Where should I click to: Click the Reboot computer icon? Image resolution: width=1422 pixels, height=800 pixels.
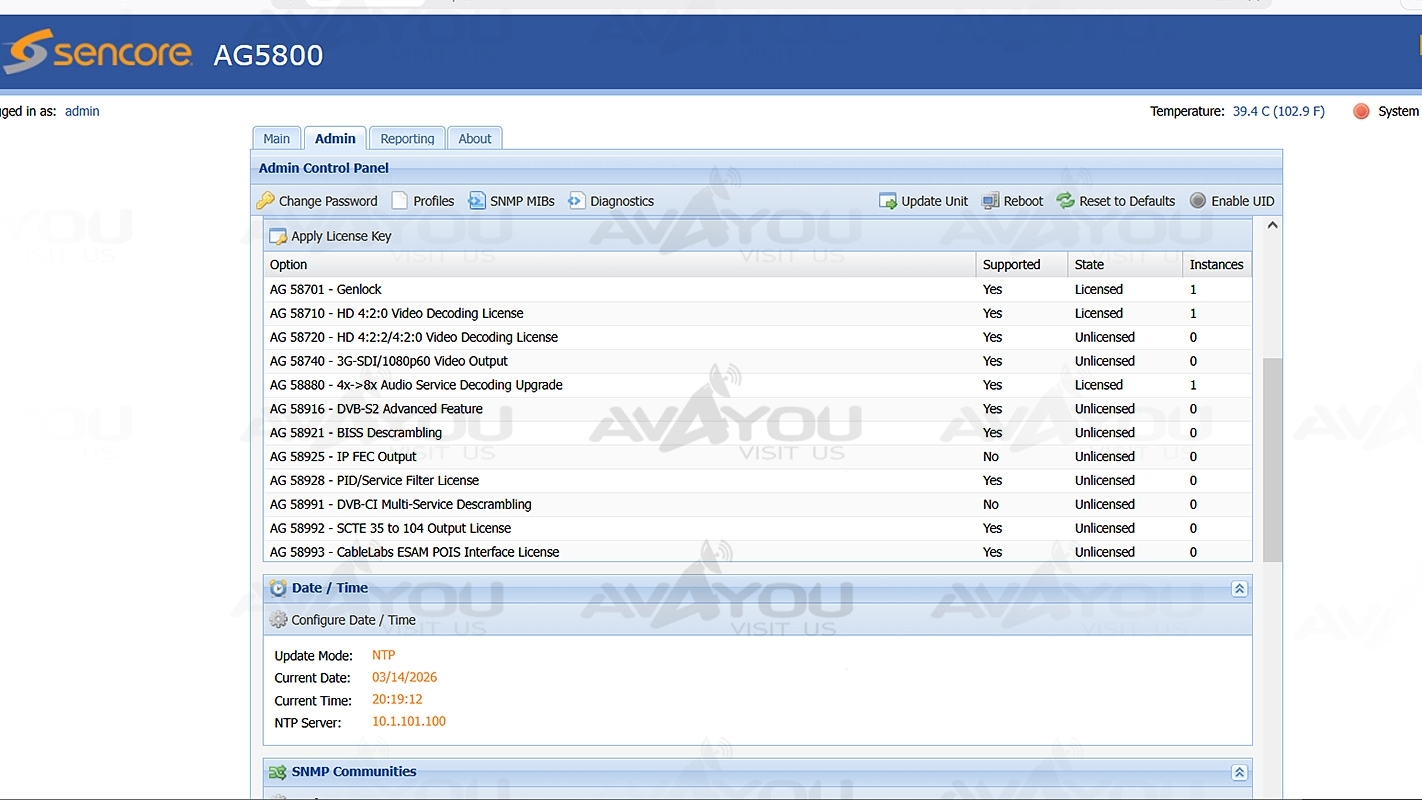click(x=991, y=201)
